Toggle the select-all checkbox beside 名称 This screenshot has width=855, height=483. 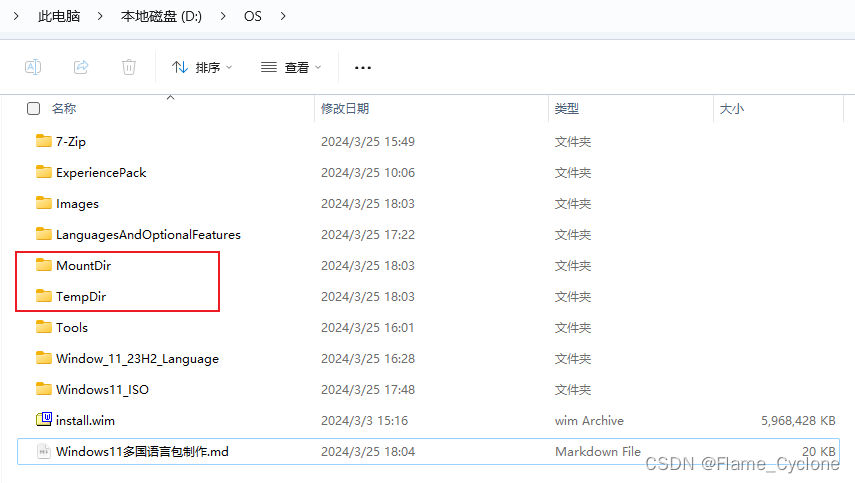point(33,108)
